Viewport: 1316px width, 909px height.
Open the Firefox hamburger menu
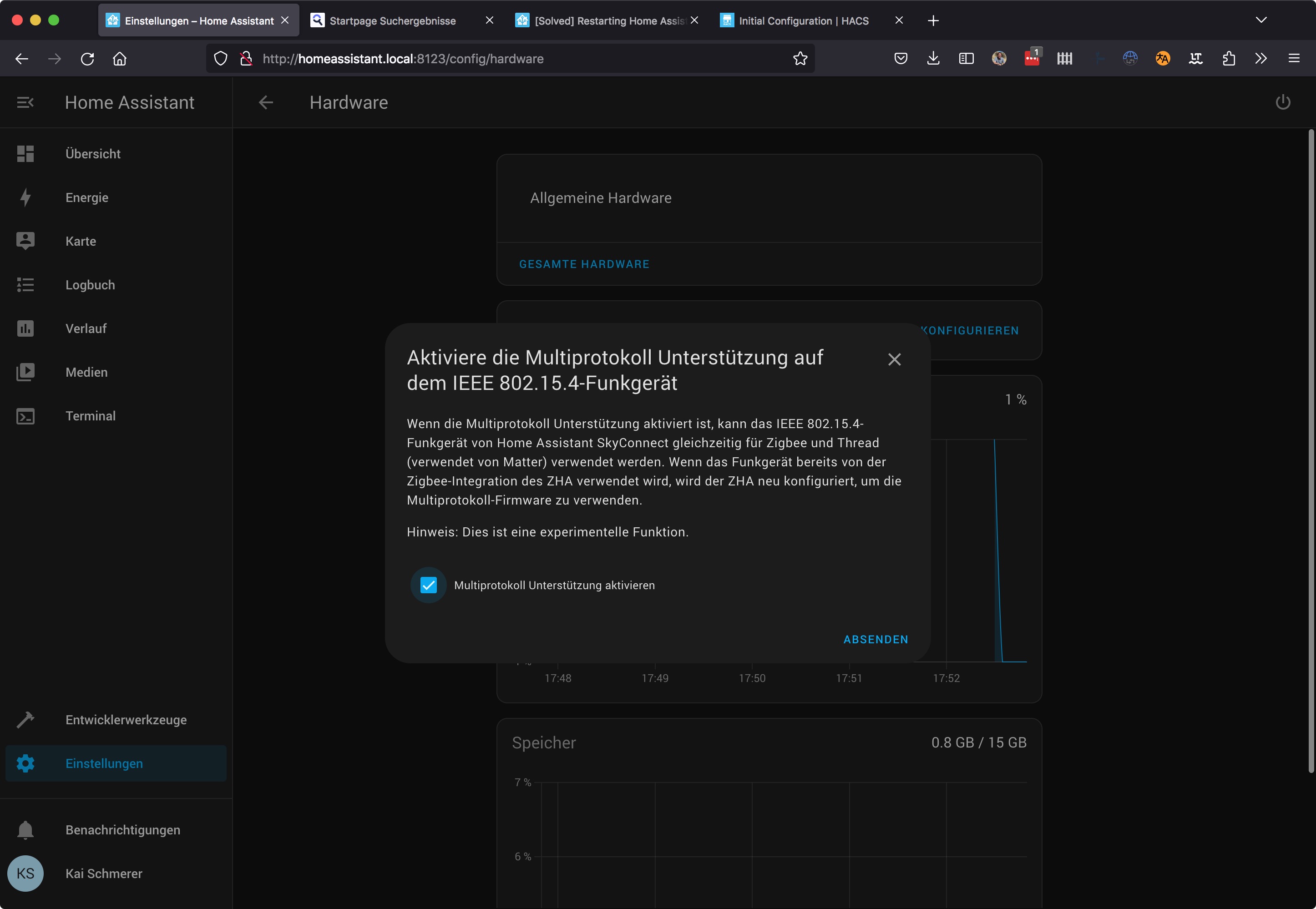point(1293,59)
